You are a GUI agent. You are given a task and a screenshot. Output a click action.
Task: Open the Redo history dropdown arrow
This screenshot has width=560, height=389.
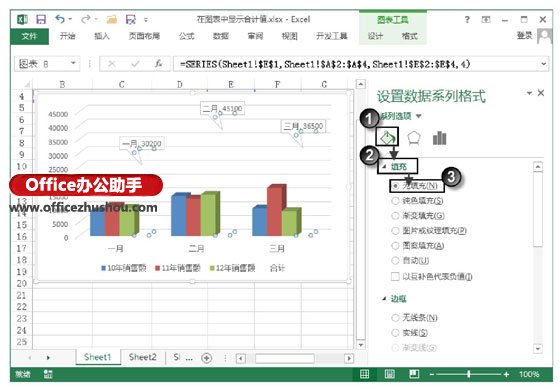click(x=96, y=19)
